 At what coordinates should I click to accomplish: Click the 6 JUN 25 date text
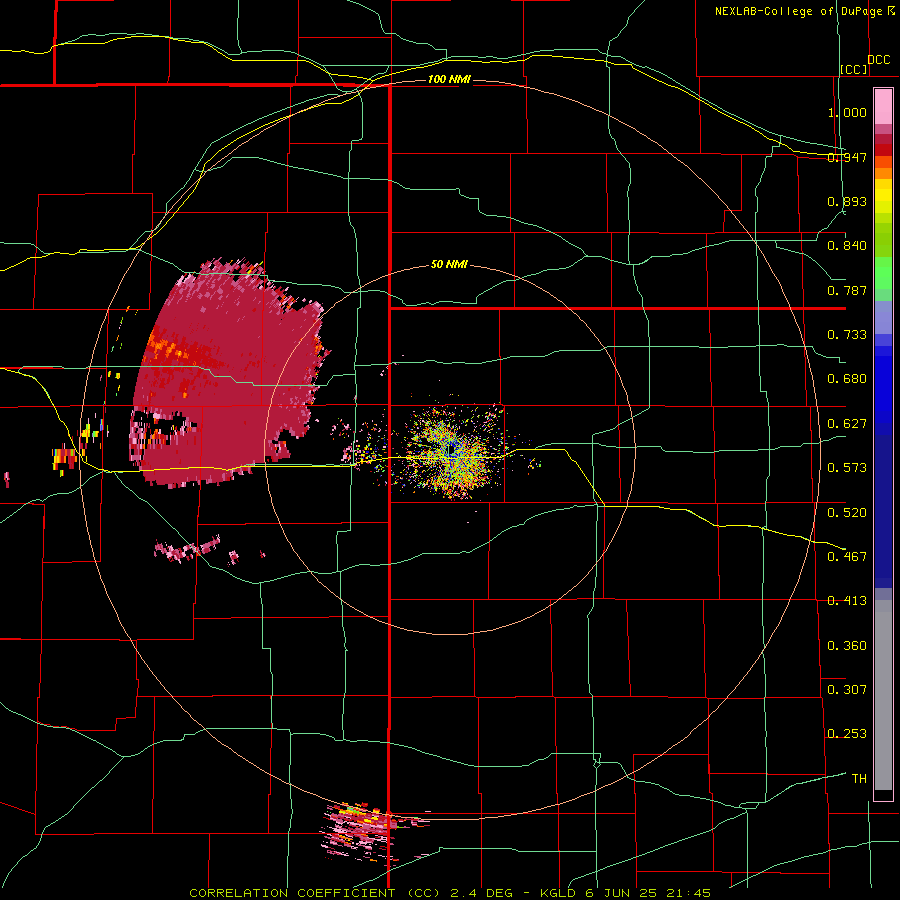[622, 893]
